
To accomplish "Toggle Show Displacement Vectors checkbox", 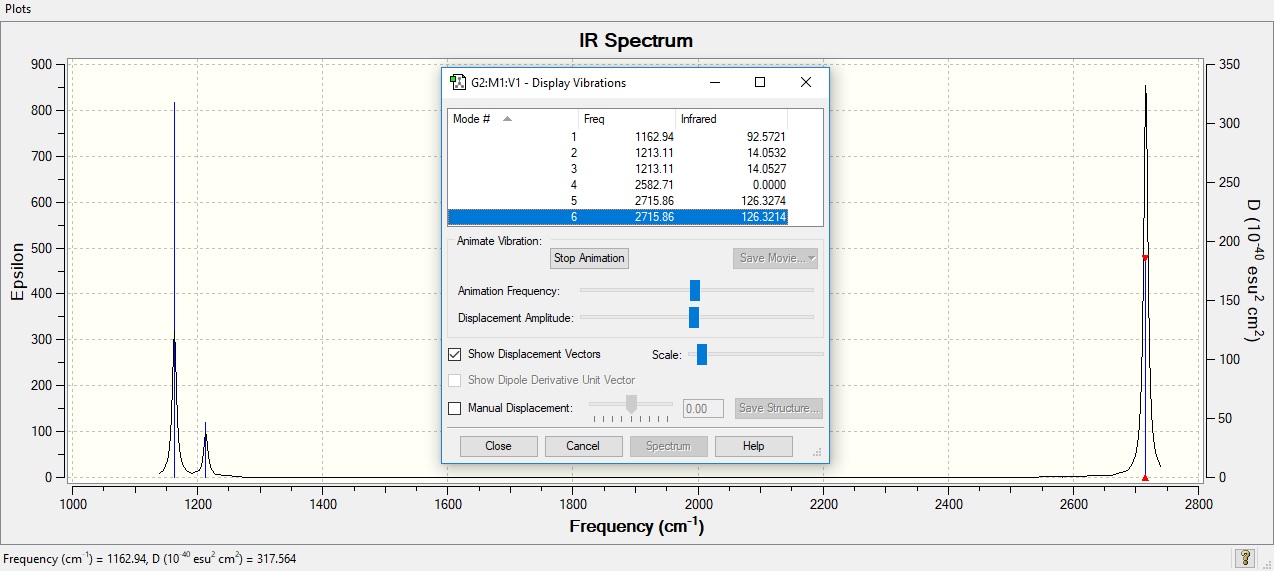I will click(x=455, y=354).
